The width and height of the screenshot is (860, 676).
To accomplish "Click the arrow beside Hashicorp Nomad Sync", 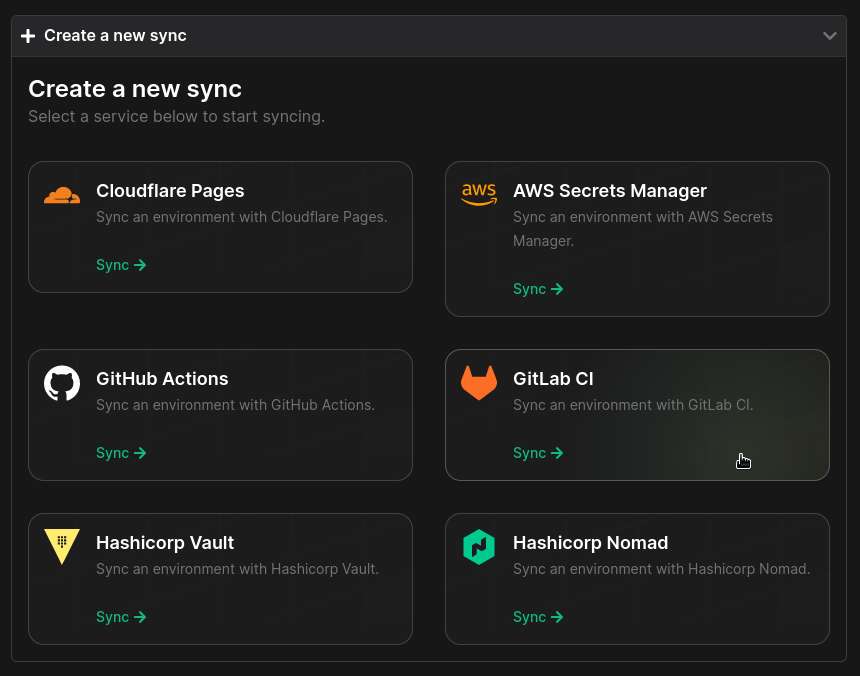I will point(559,617).
